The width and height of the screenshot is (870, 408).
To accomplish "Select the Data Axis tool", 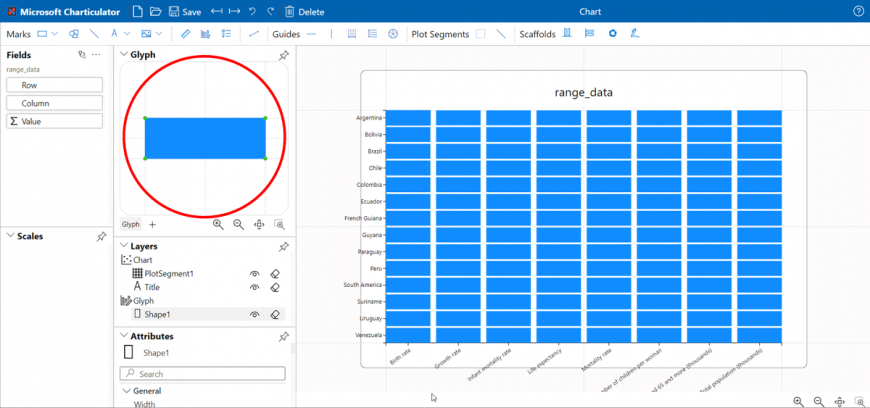I will coord(185,34).
